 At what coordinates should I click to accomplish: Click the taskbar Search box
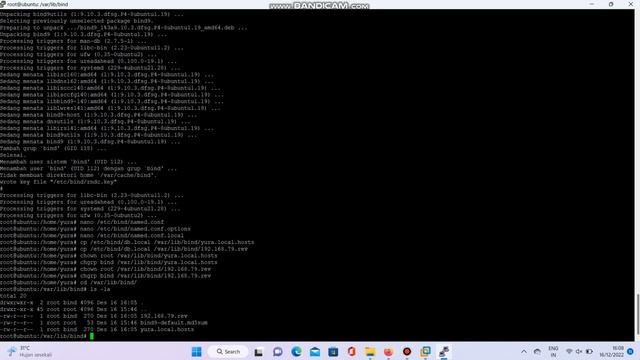228,351
